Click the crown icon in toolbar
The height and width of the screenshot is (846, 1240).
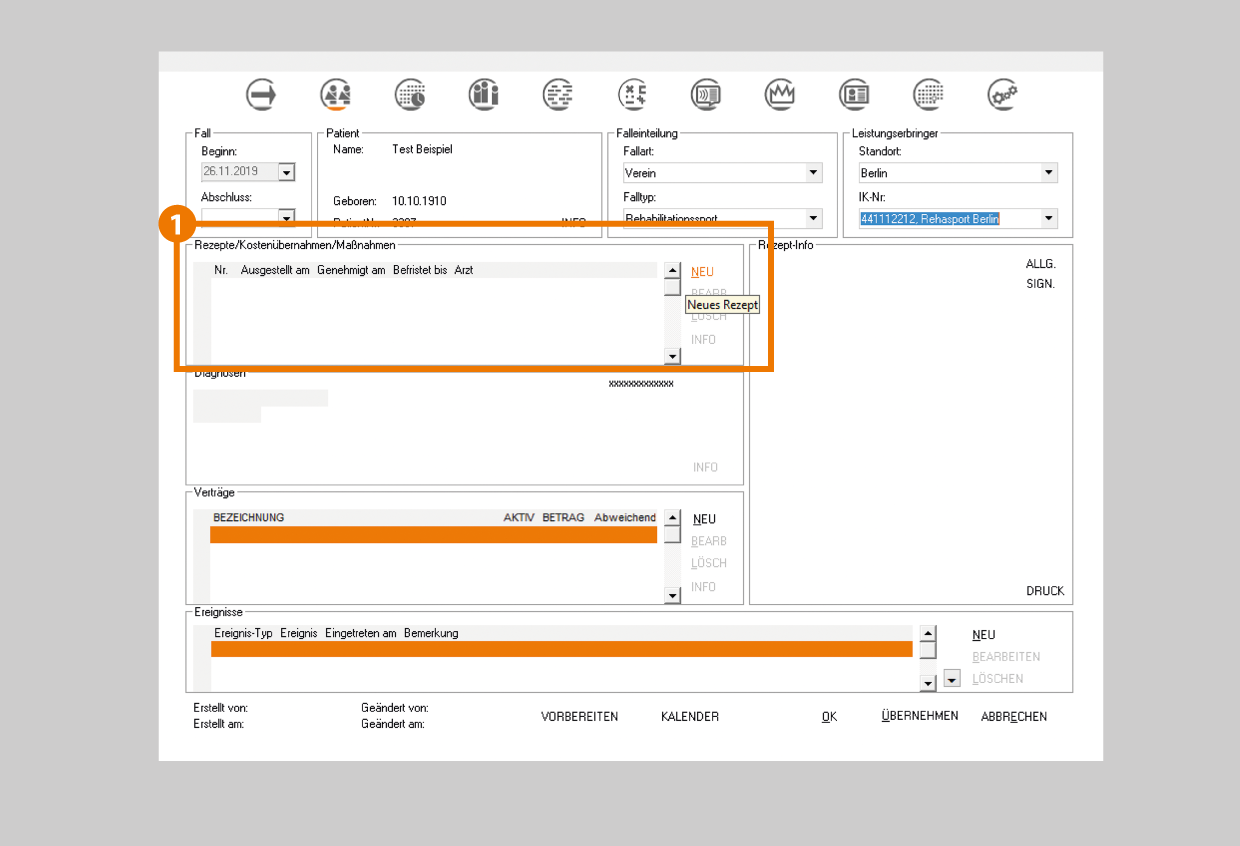click(x=779, y=94)
